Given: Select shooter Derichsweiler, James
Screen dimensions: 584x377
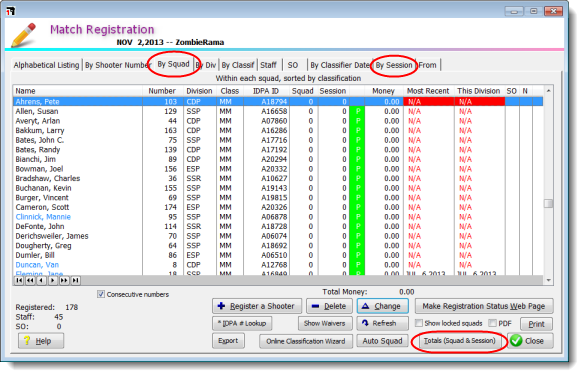Looking at the screenshot, I should (x=278, y=236).
